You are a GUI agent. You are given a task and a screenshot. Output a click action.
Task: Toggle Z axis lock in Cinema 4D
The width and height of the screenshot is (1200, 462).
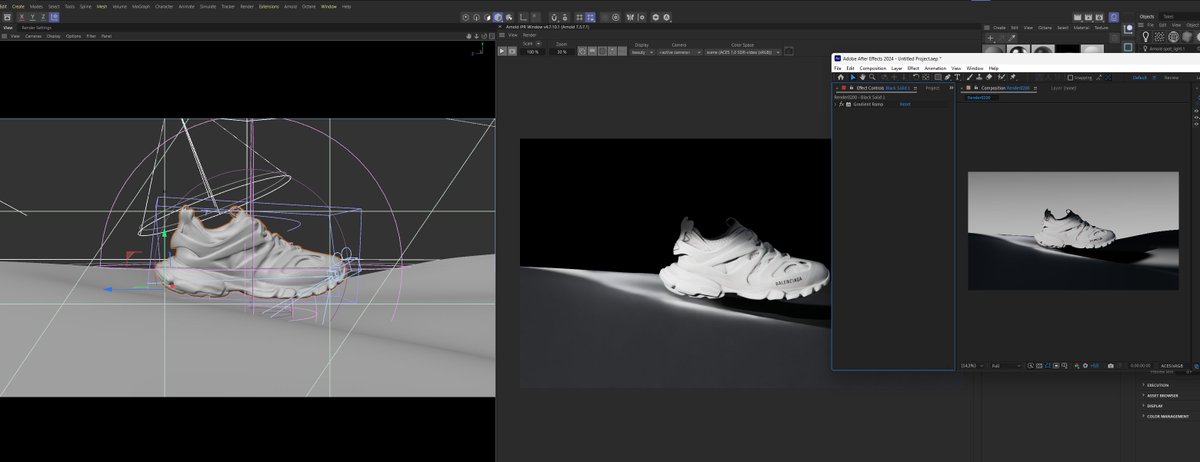(43, 16)
